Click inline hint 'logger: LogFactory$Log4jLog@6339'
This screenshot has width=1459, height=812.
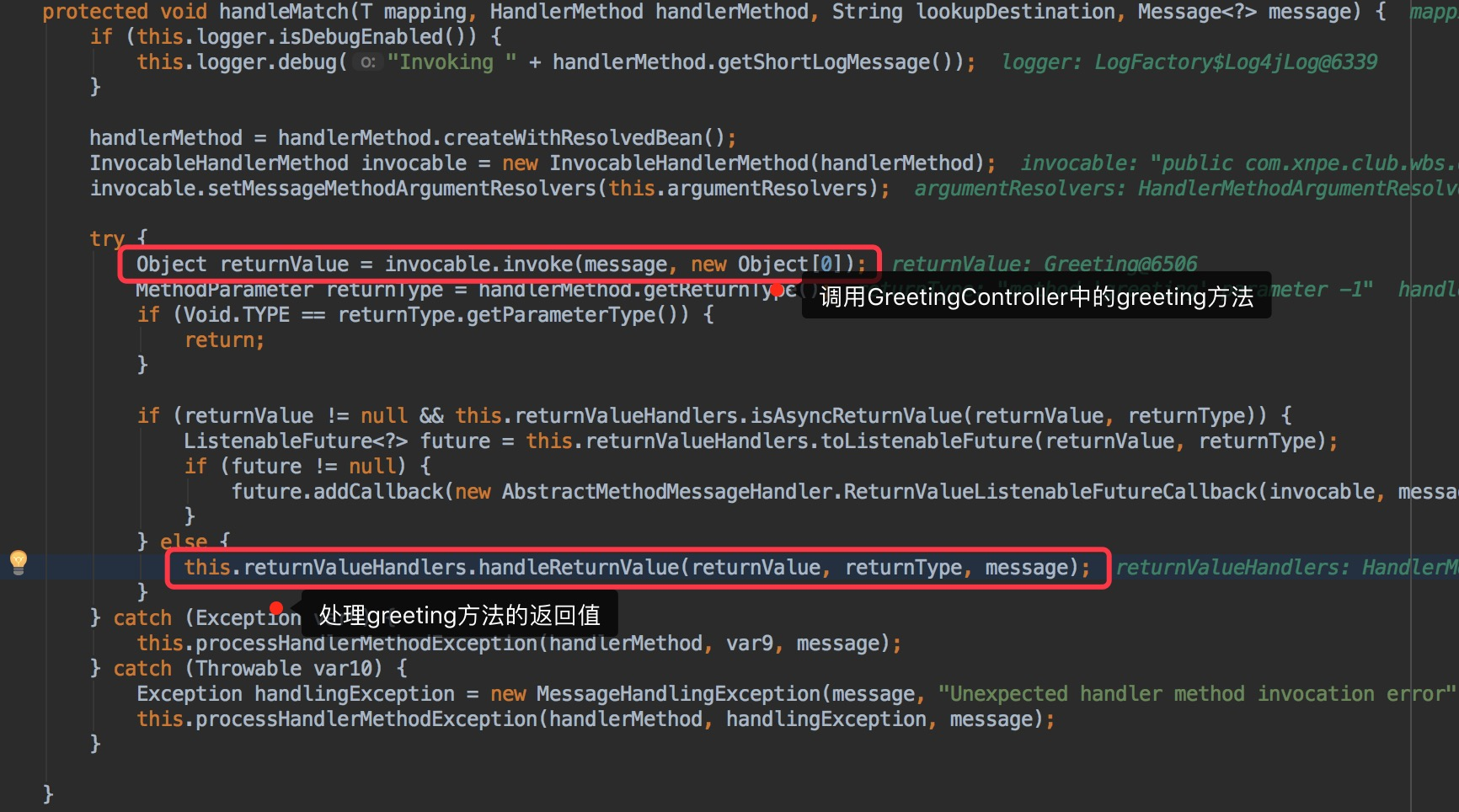pyautogui.click(x=1189, y=62)
